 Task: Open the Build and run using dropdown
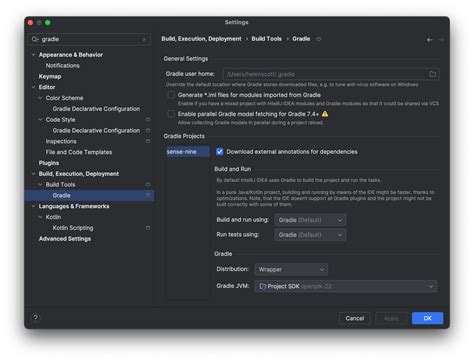coord(310,220)
